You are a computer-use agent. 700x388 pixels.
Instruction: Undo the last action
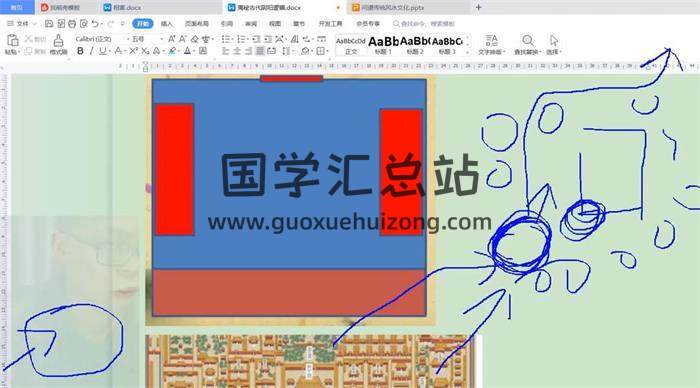coord(95,23)
